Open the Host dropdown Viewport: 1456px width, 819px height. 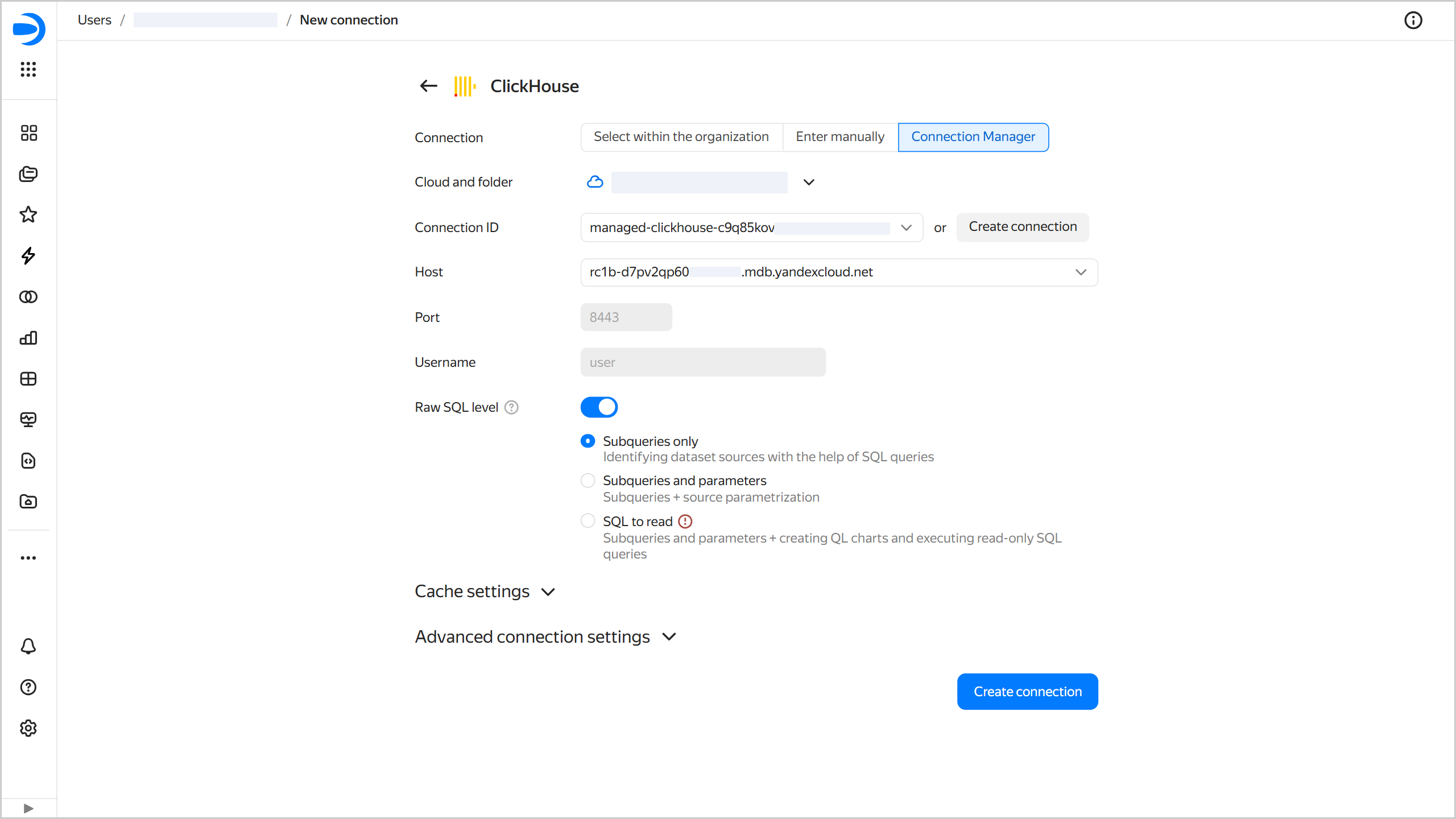click(839, 272)
